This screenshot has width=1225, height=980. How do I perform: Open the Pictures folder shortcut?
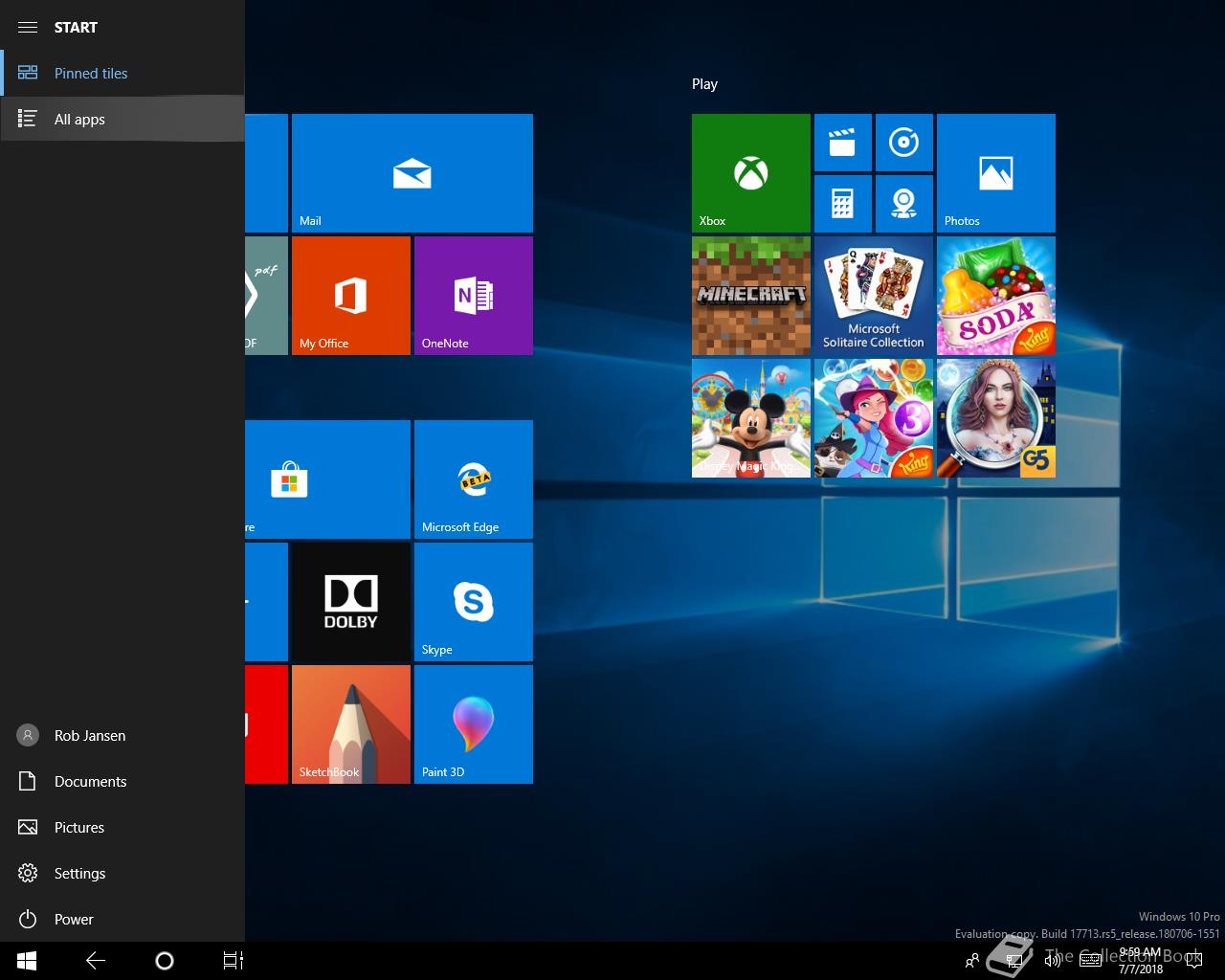122,827
